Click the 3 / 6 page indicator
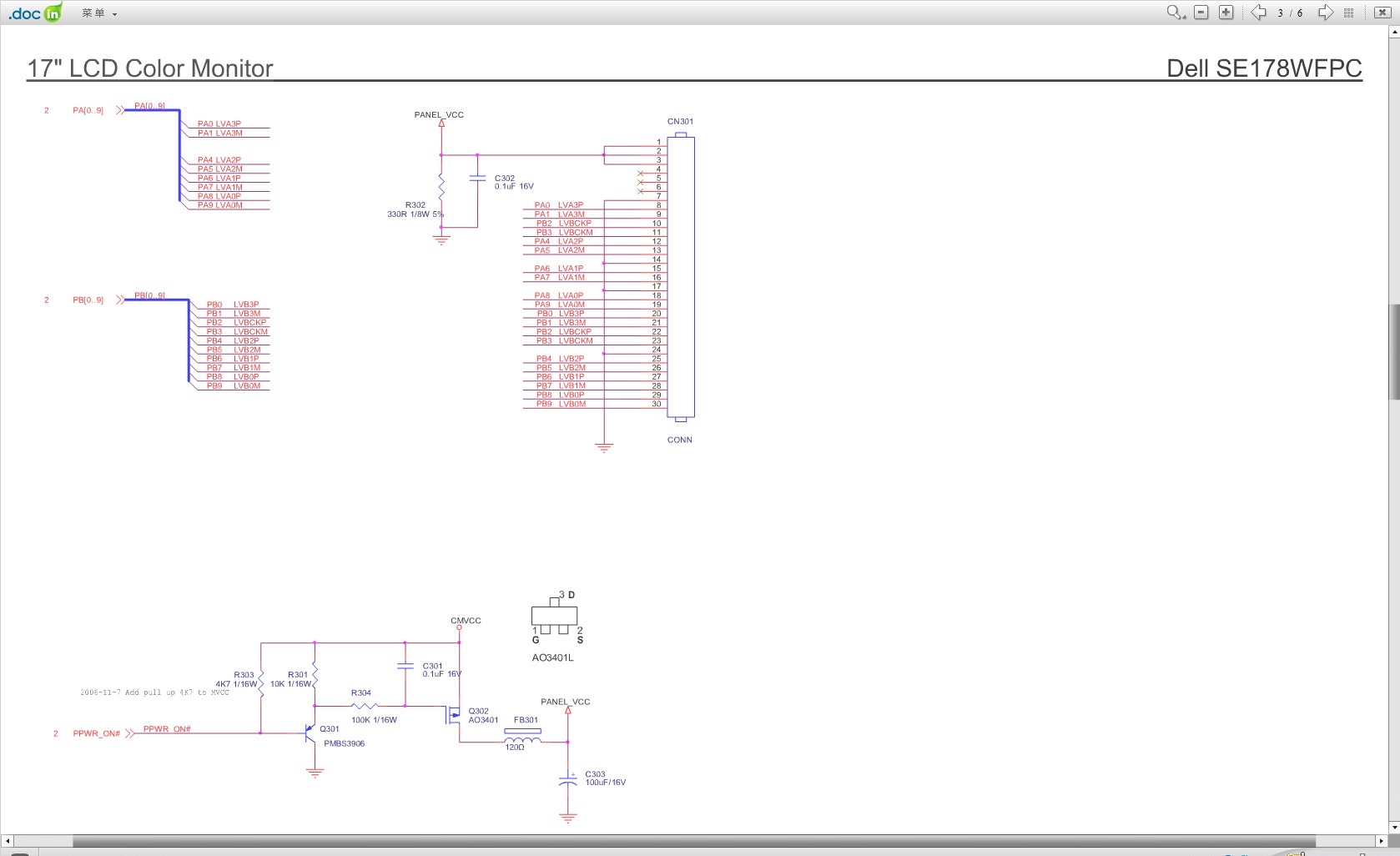 [1290, 13]
